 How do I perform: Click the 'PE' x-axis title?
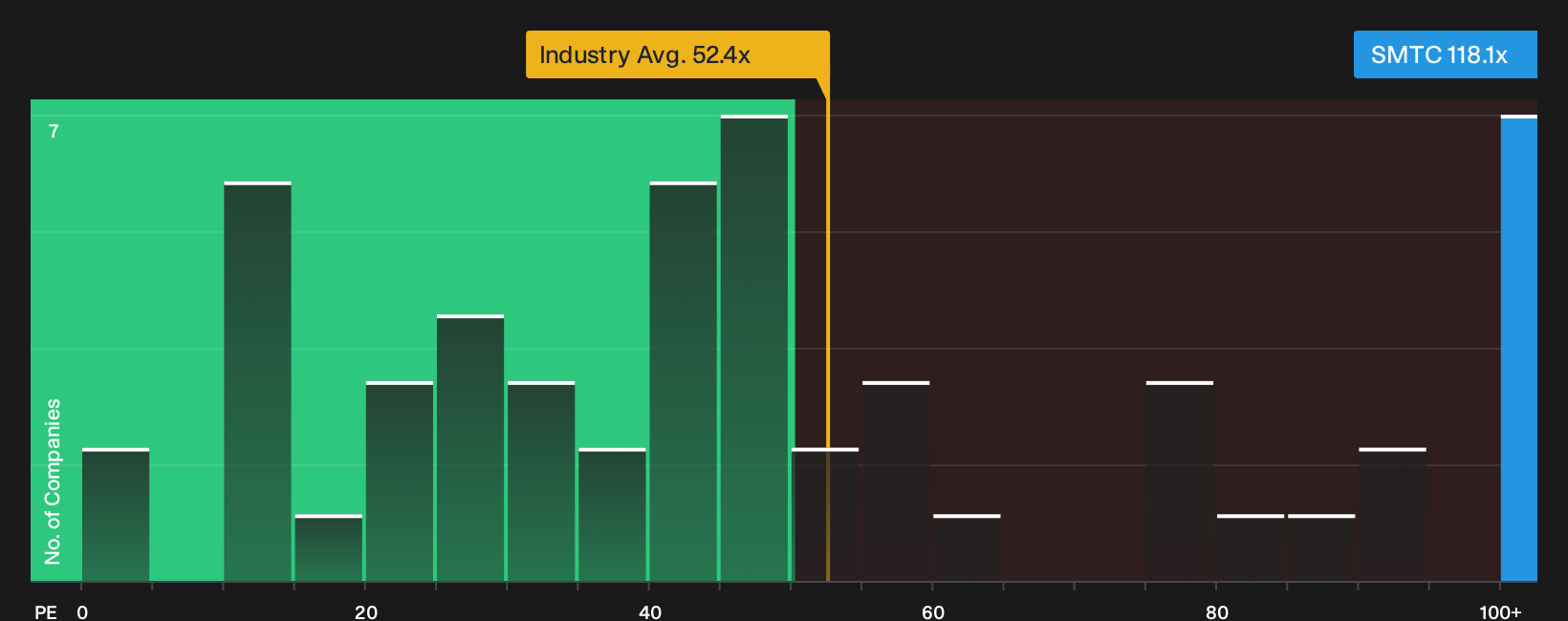point(46,611)
